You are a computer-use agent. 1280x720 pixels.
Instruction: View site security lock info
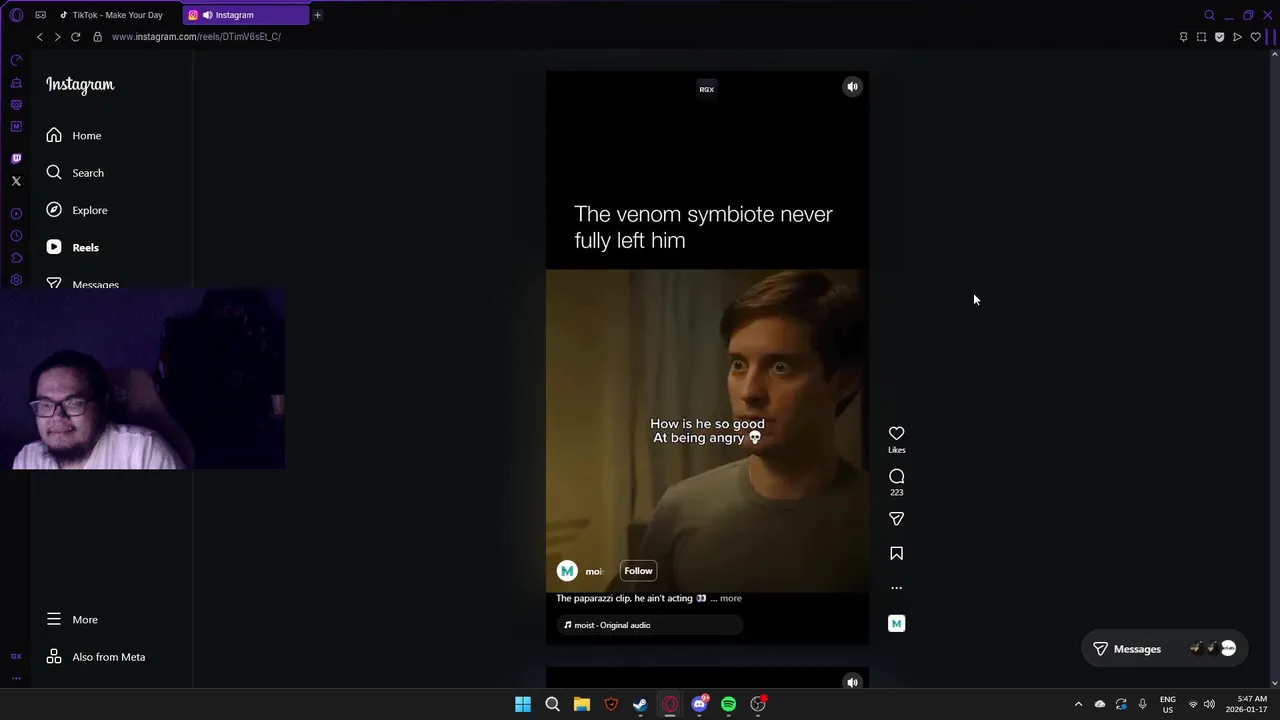click(x=97, y=37)
